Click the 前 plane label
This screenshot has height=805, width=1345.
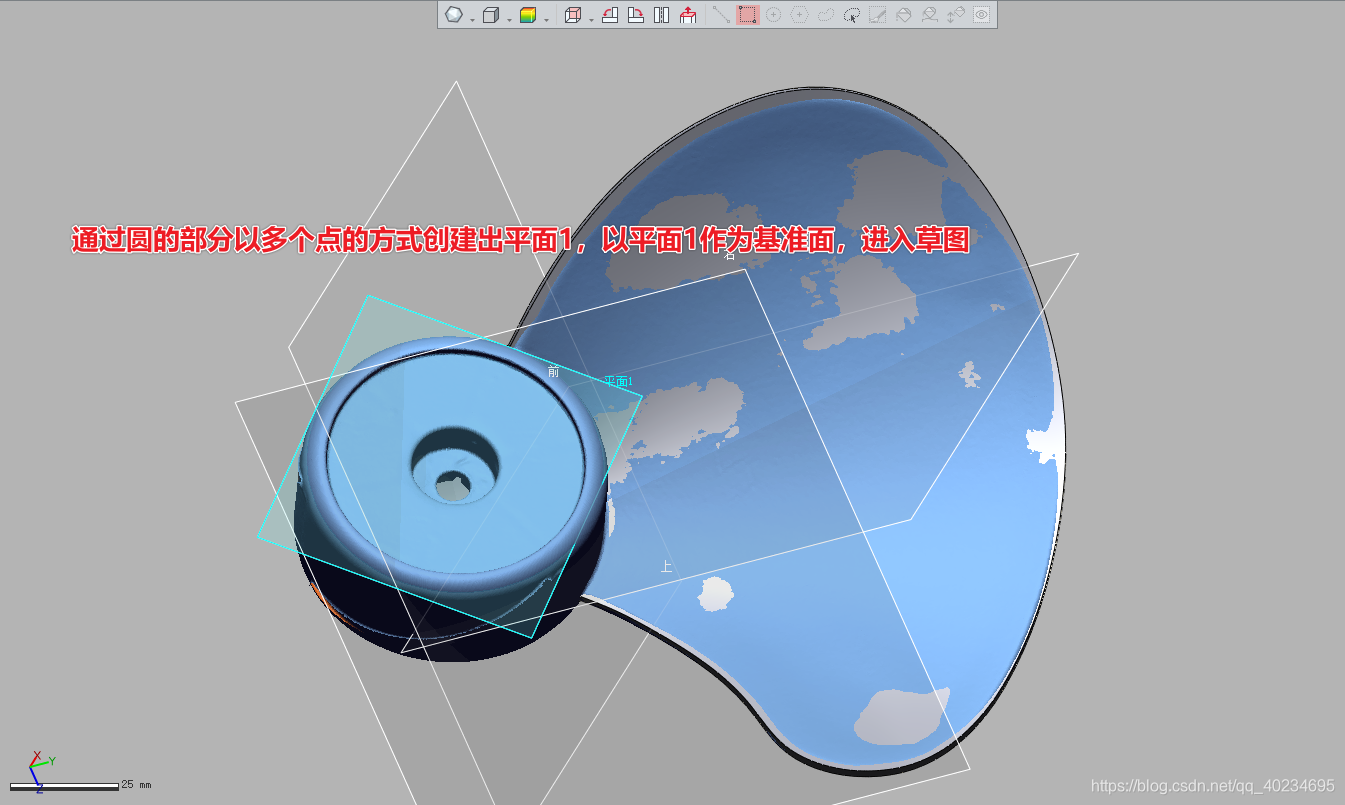pyautogui.click(x=554, y=371)
